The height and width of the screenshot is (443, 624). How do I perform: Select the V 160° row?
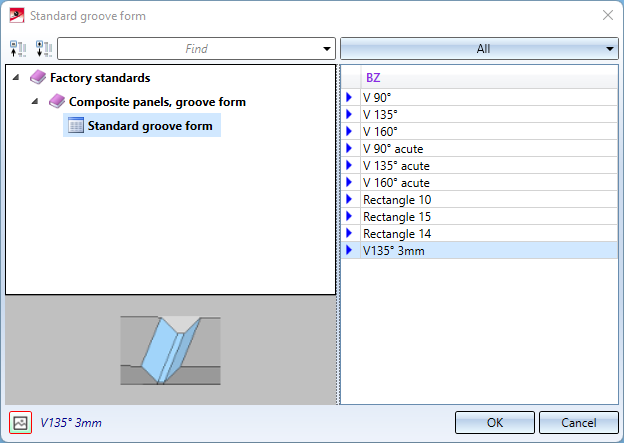tap(479, 131)
